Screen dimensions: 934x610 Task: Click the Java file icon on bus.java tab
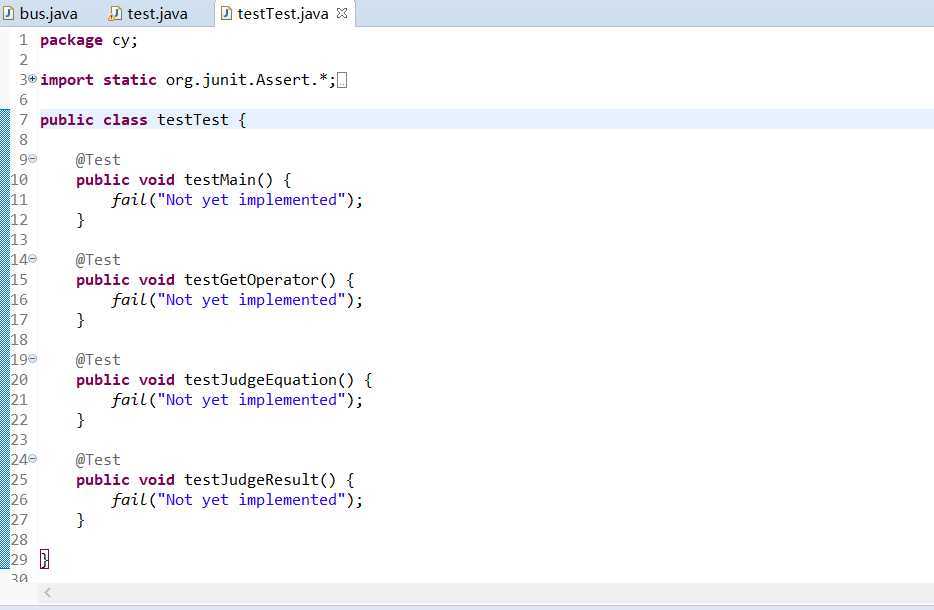(x=8, y=13)
